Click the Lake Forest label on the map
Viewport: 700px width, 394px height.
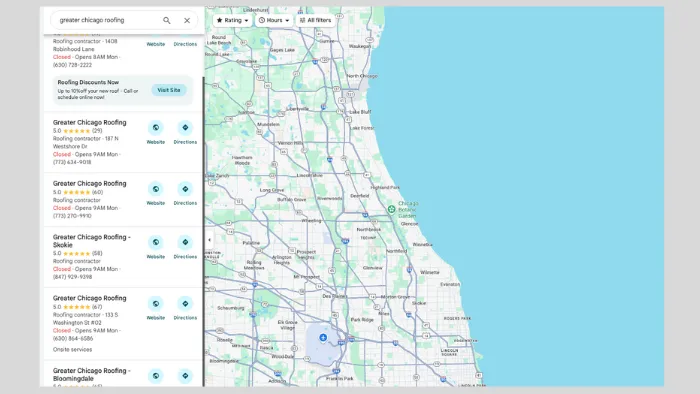362,128
